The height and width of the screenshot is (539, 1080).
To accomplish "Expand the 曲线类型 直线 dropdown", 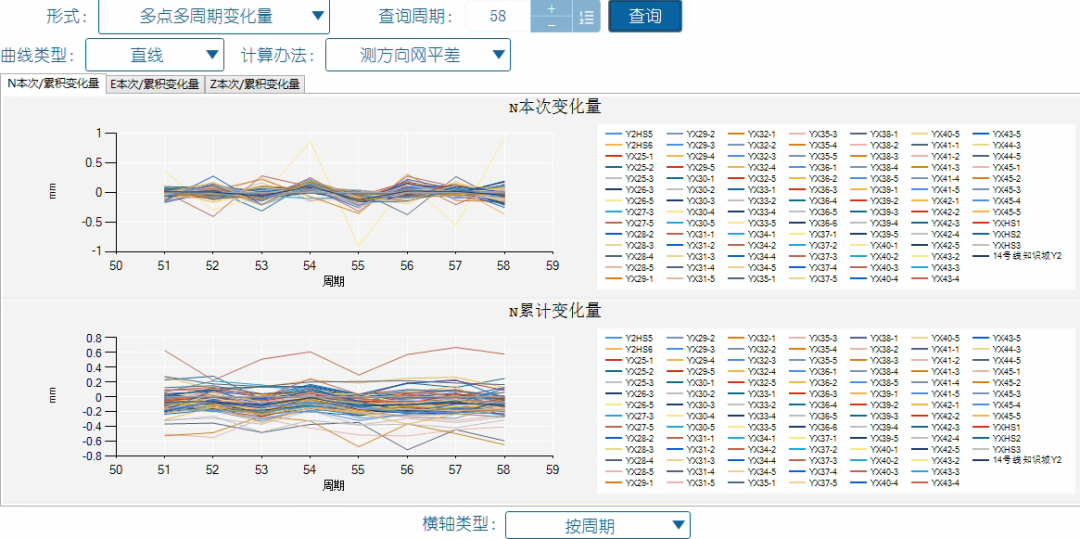I will 155,55.
